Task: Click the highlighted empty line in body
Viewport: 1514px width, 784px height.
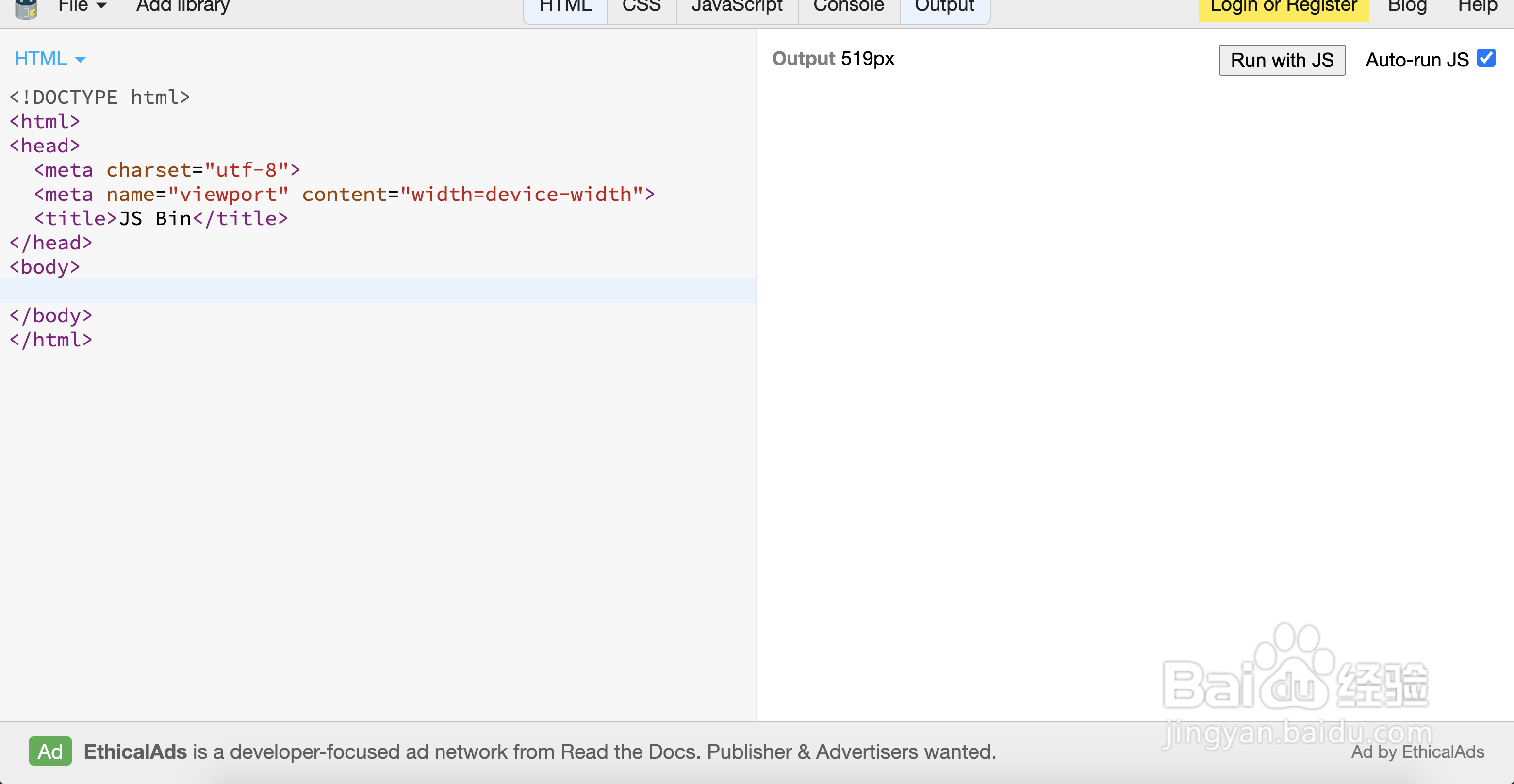Action: [x=378, y=291]
